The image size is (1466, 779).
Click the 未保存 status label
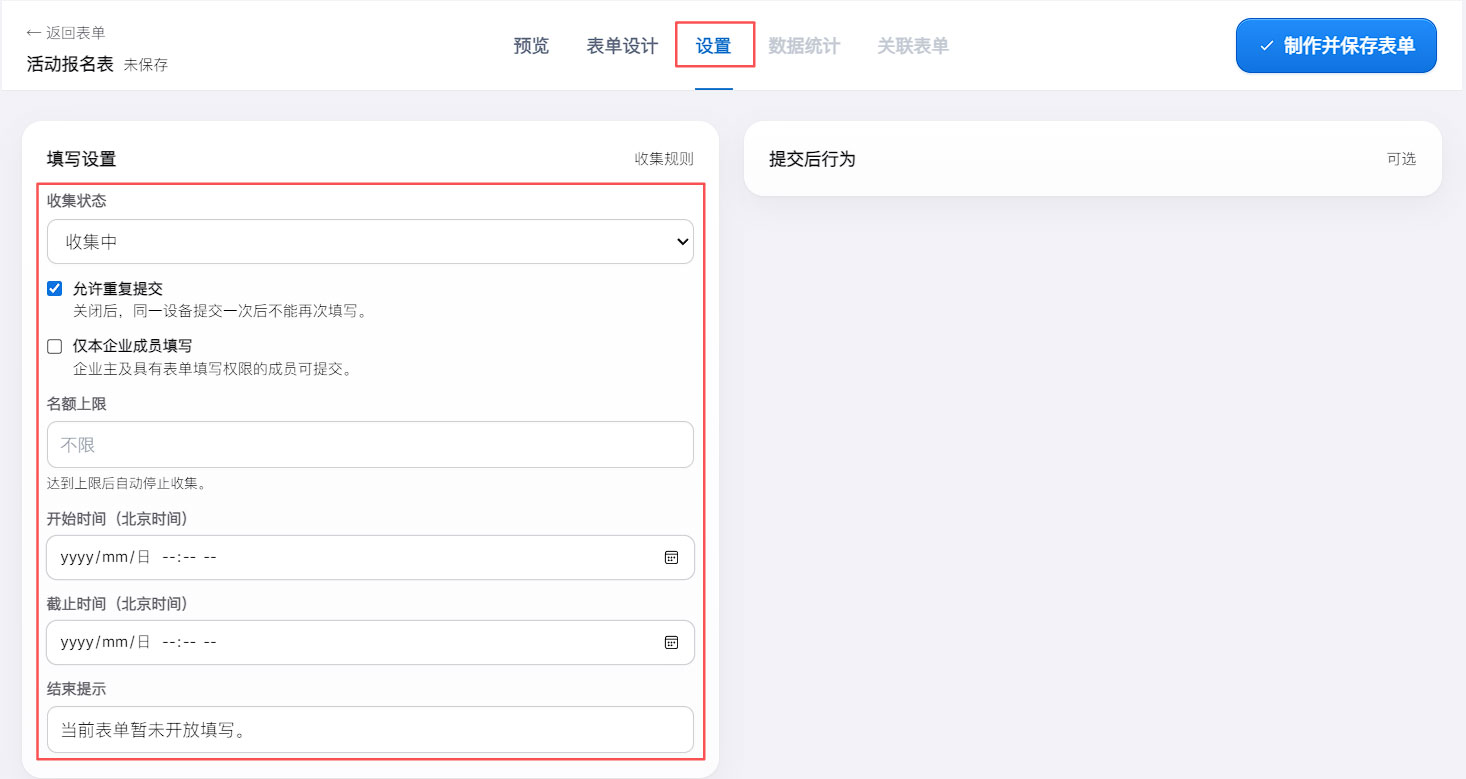[x=146, y=65]
